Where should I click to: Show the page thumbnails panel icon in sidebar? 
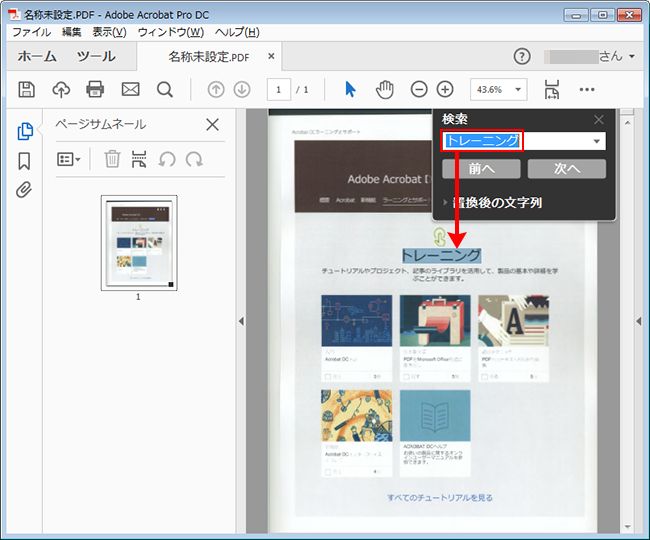click(x=25, y=131)
